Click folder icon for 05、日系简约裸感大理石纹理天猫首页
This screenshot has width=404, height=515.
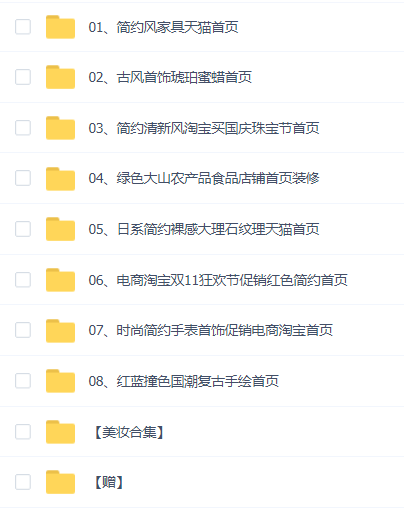tap(60, 229)
